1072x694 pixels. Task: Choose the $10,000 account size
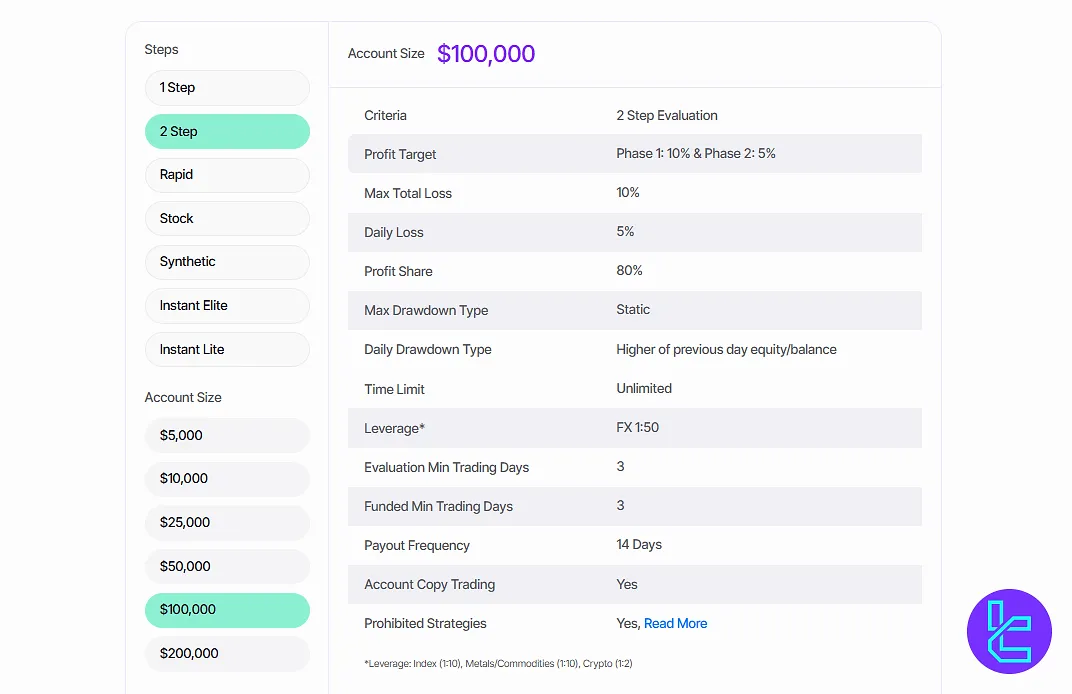pos(227,479)
